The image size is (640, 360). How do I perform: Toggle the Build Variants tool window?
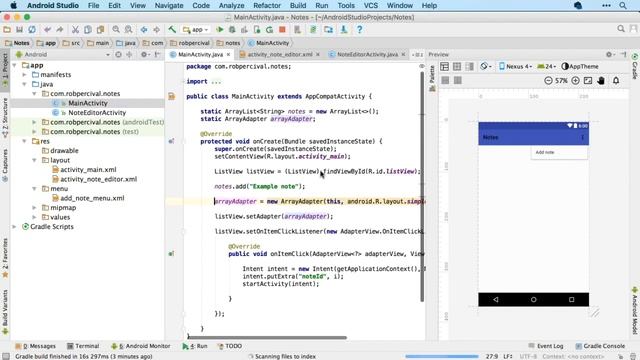(x=5, y=312)
